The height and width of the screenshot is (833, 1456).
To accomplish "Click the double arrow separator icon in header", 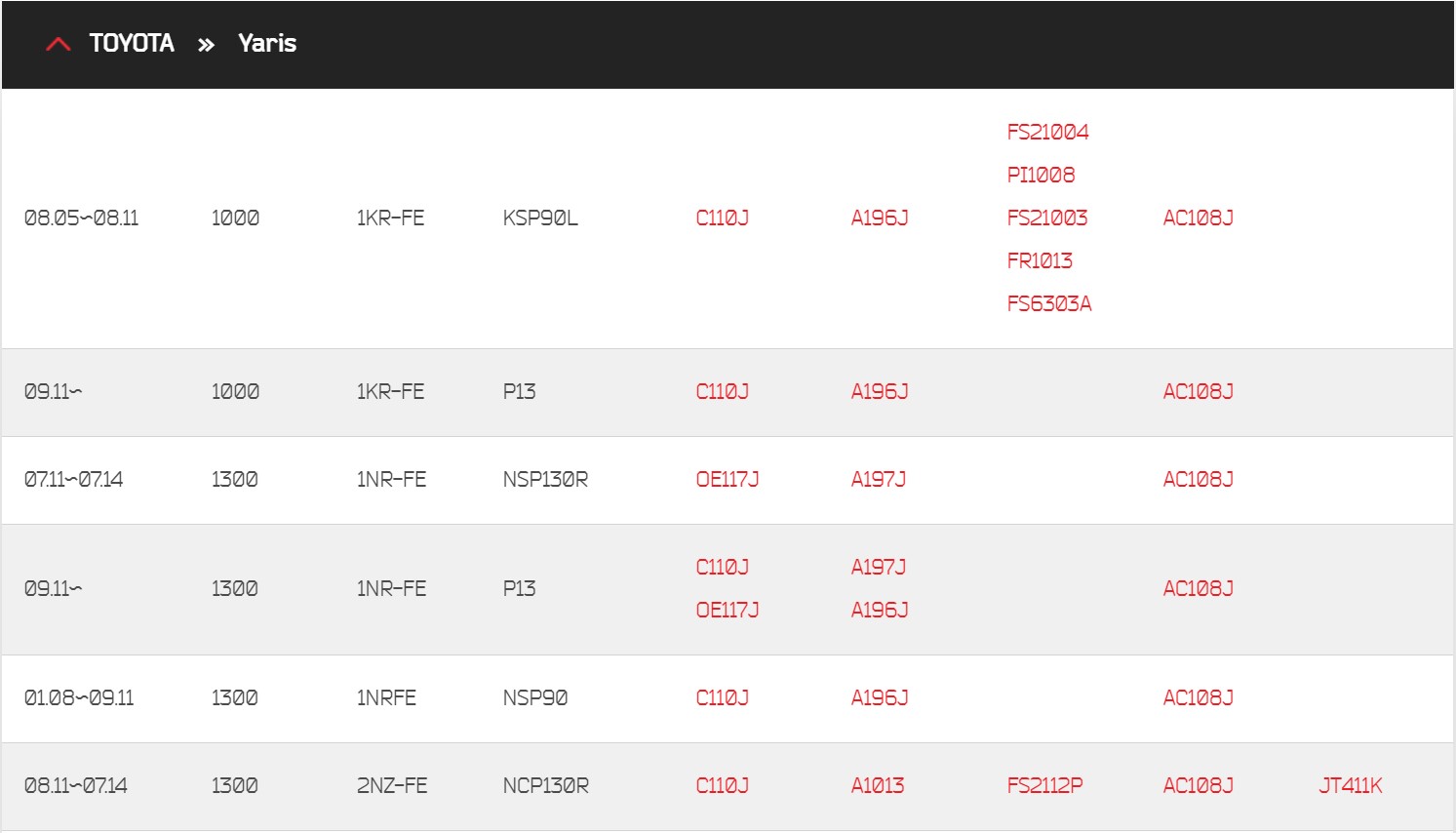I will pyautogui.click(x=206, y=45).
